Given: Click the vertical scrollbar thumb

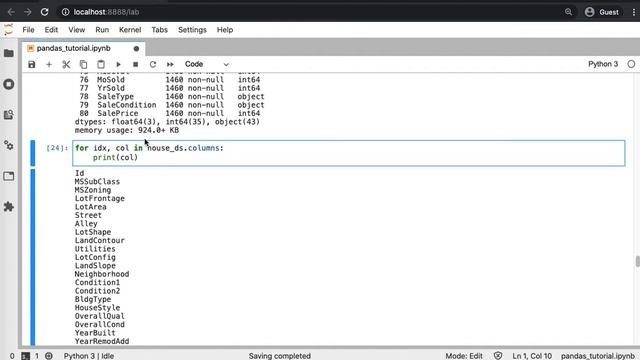Looking at the screenshot, I should pyautogui.click(x=638, y=261).
